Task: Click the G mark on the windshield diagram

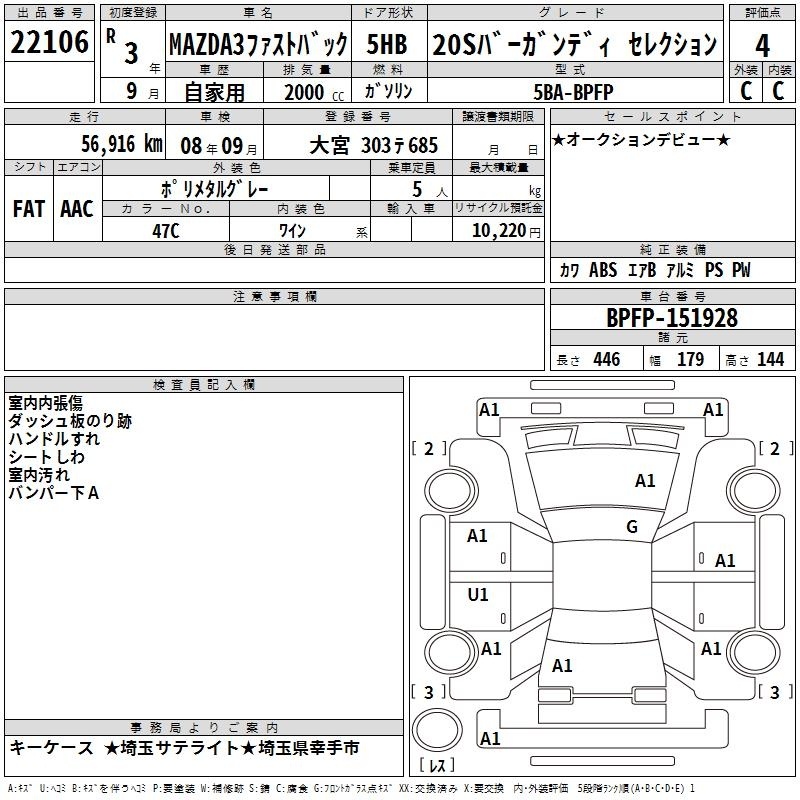Action: pyautogui.click(x=631, y=527)
